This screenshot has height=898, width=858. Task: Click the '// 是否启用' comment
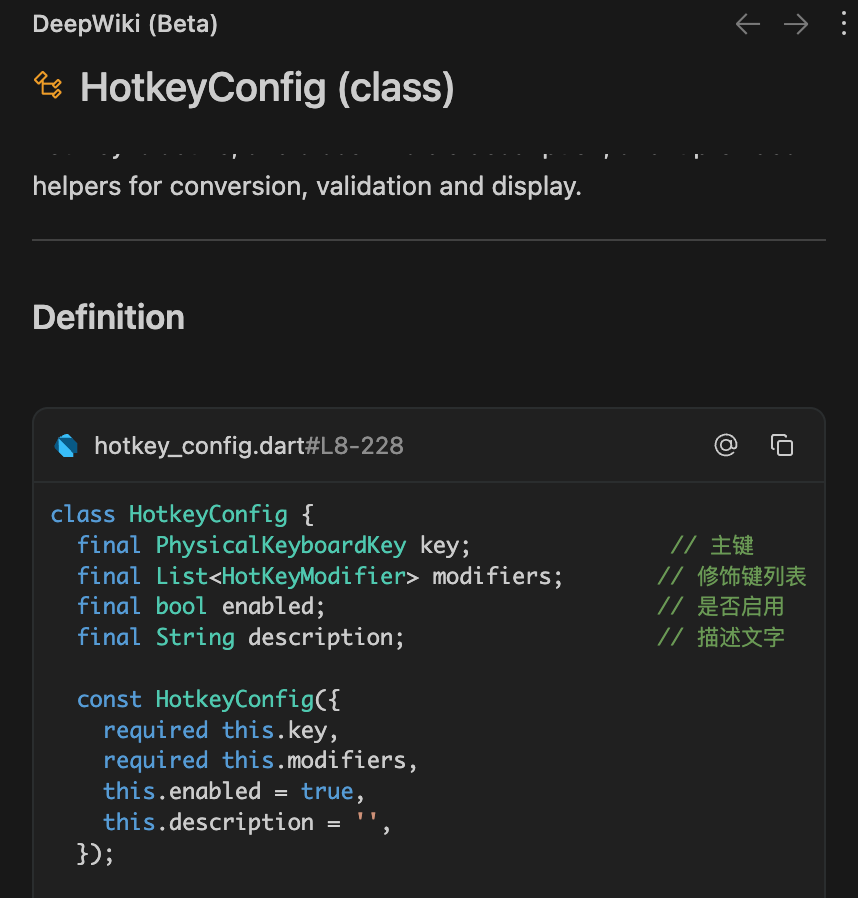721,606
